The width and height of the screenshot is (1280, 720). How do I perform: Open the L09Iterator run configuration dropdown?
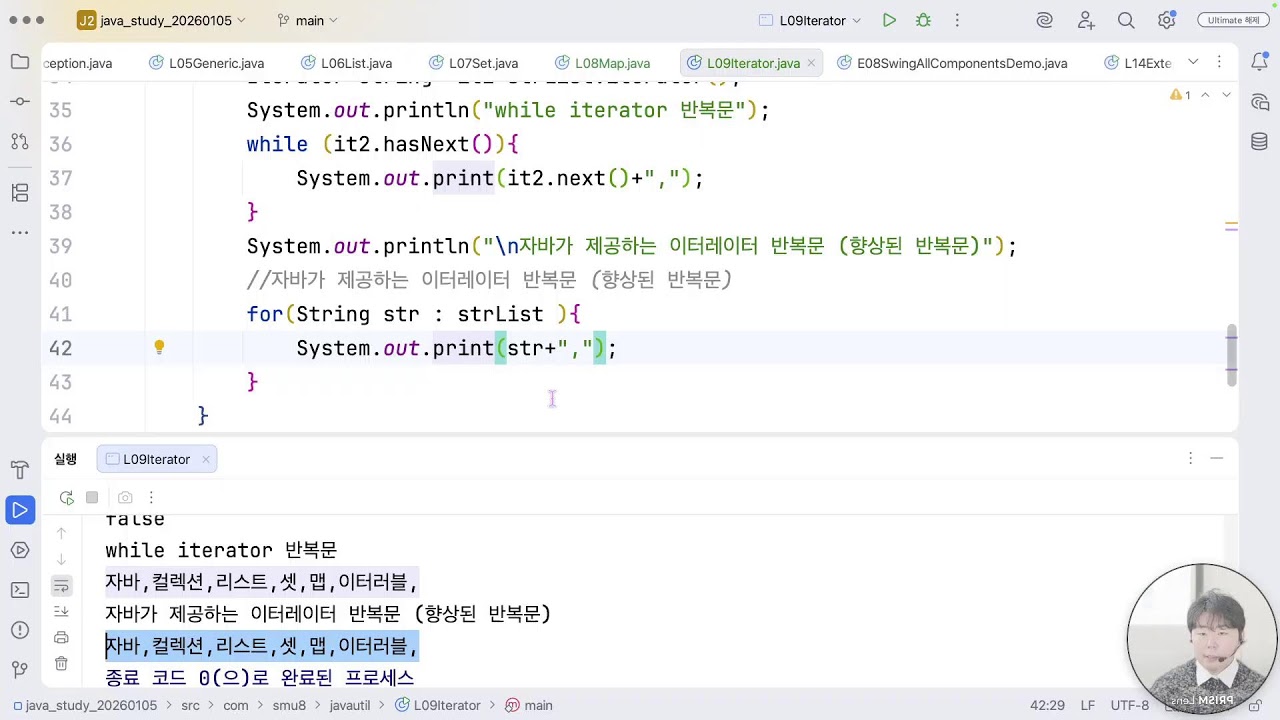(x=810, y=20)
